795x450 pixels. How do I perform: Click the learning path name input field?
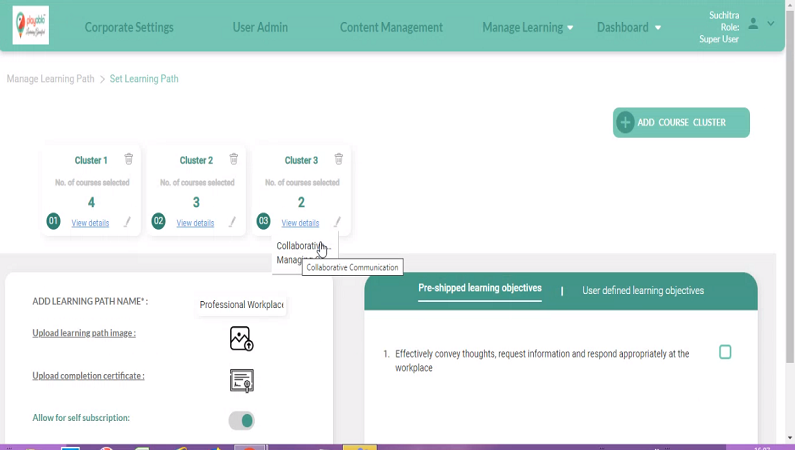pyautogui.click(x=241, y=304)
